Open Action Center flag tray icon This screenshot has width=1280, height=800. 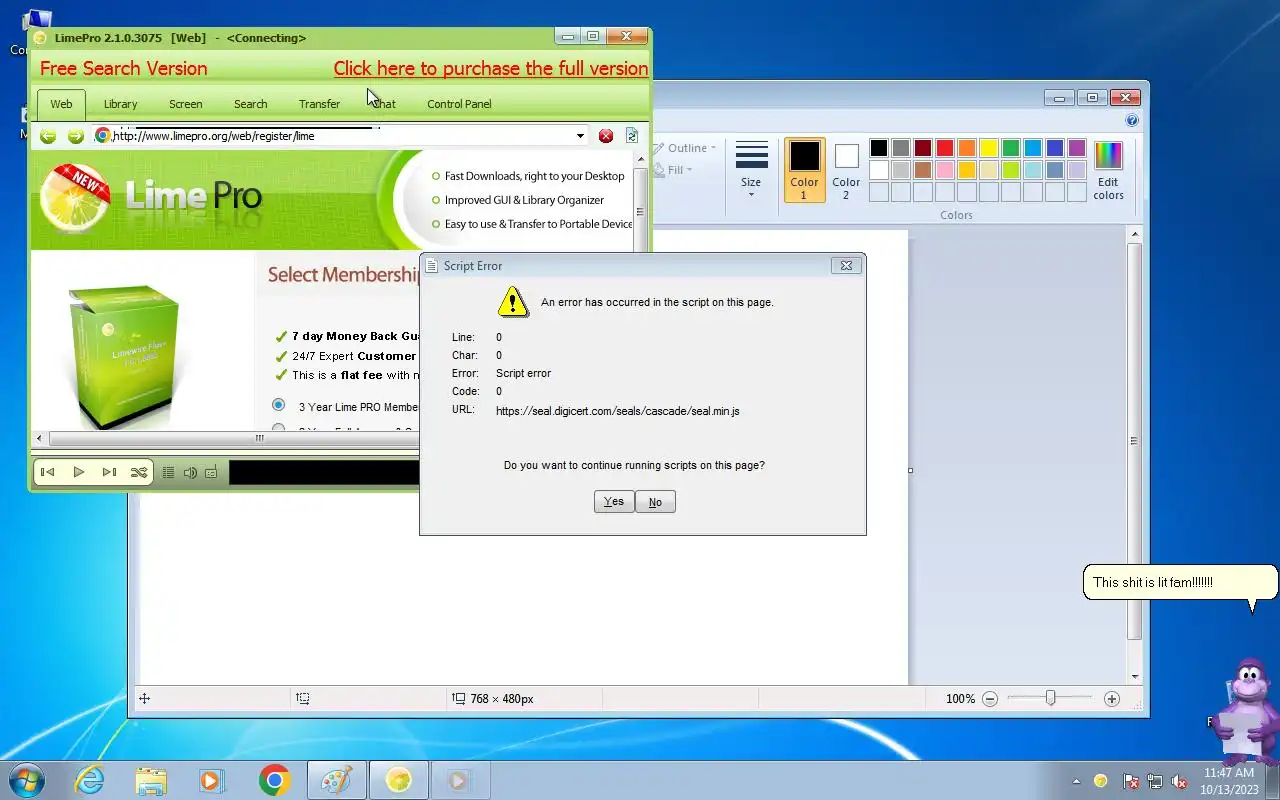pos(1131,781)
